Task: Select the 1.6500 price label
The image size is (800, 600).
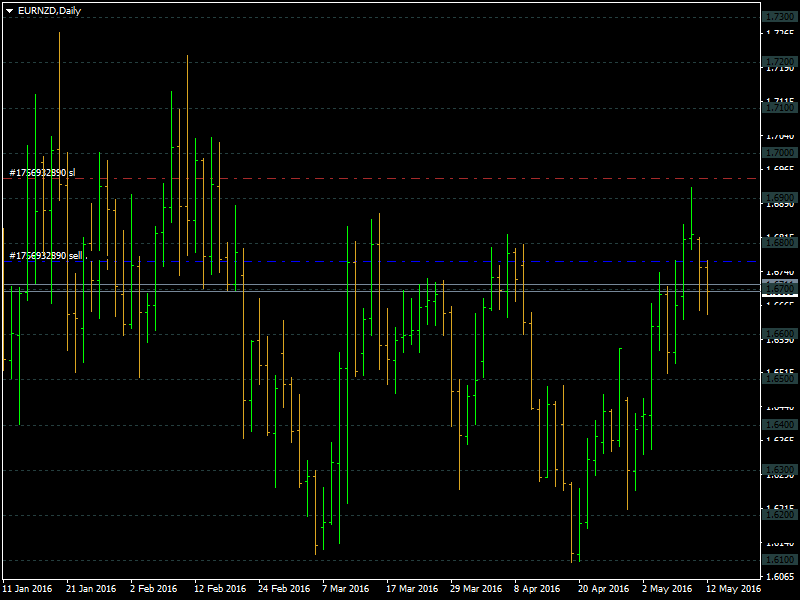Action: [780, 379]
